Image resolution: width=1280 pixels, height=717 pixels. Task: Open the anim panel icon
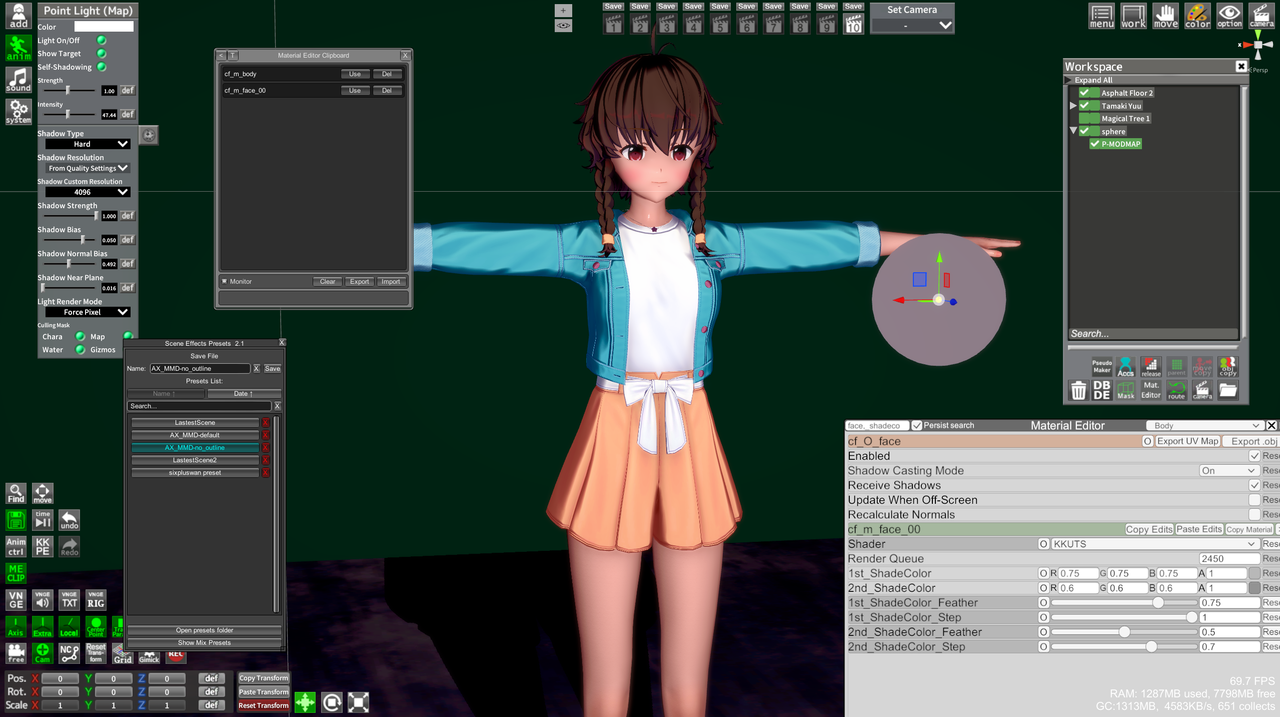click(x=18, y=48)
